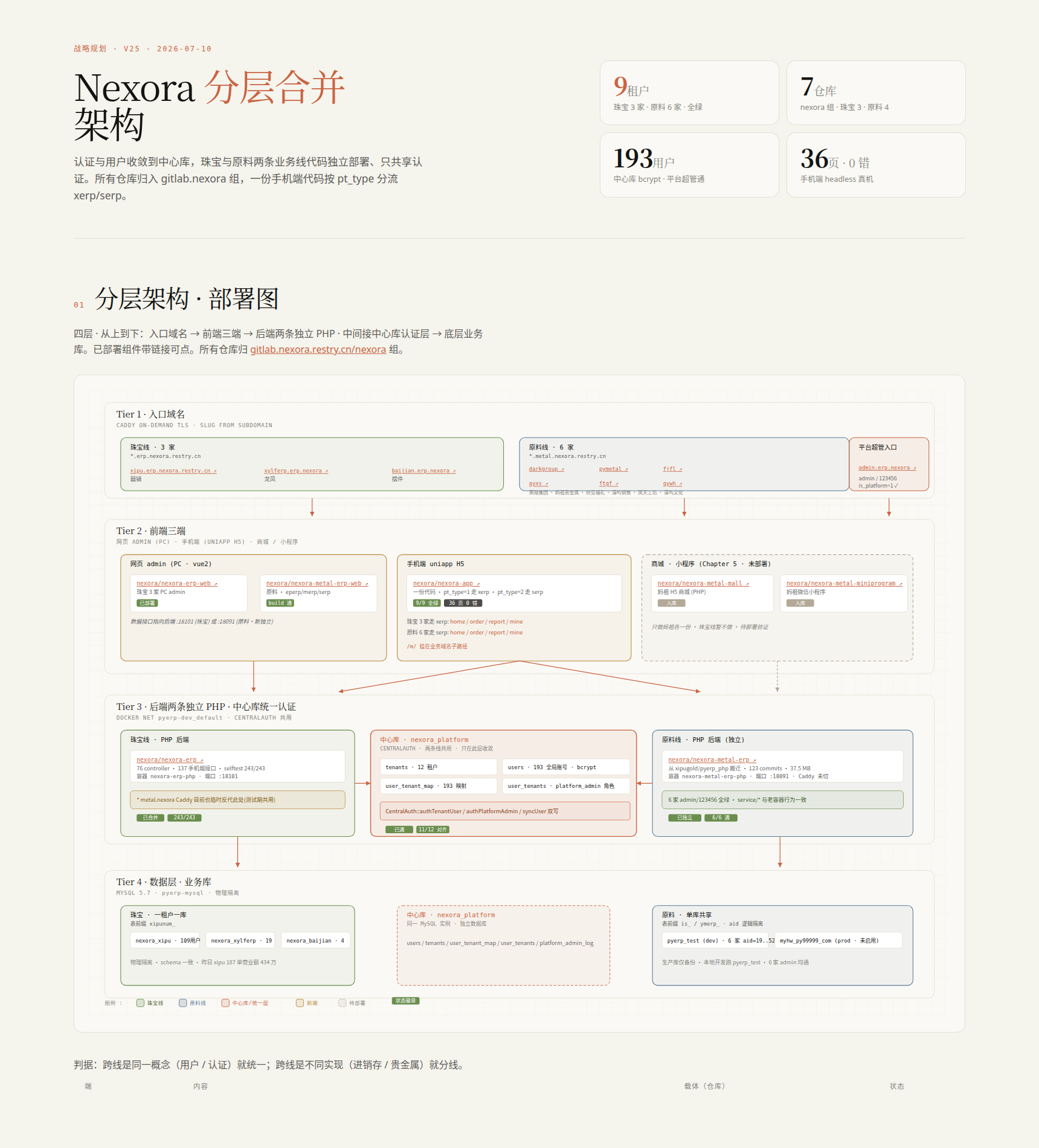1039x1148 pixels.
Task: Open the admin.erp.nexora platform admin link
Action: click(887, 468)
